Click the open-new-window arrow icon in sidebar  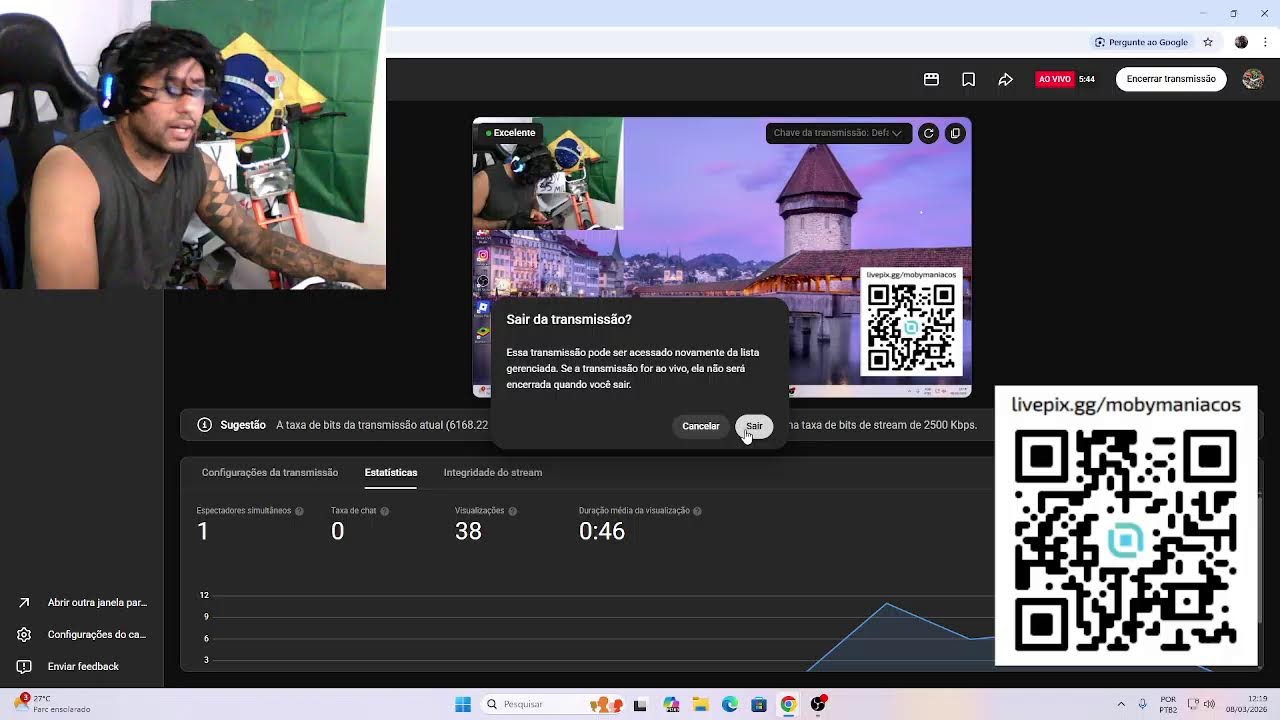pyautogui.click(x=24, y=603)
